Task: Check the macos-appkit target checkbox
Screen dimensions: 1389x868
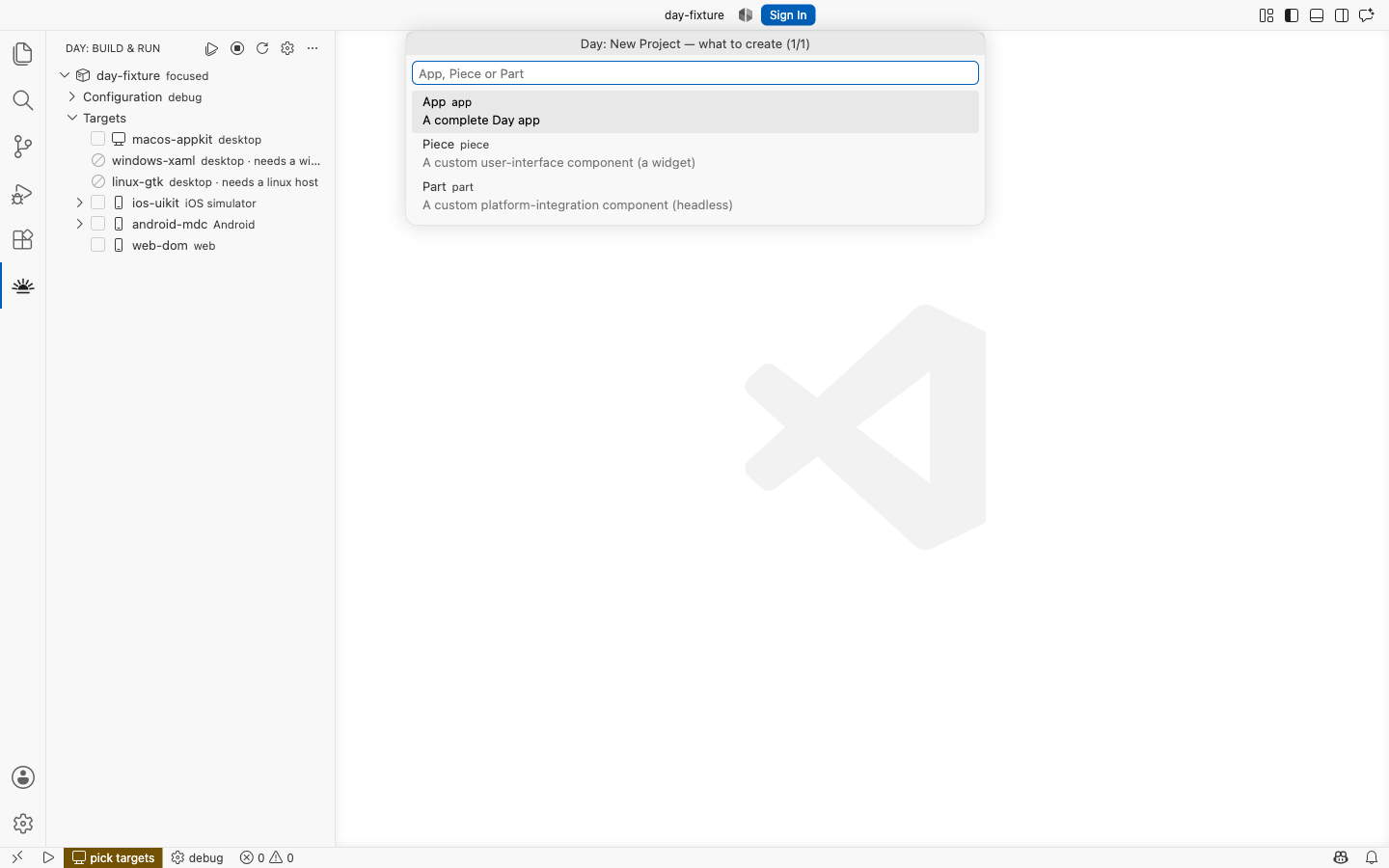Action: click(97, 139)
